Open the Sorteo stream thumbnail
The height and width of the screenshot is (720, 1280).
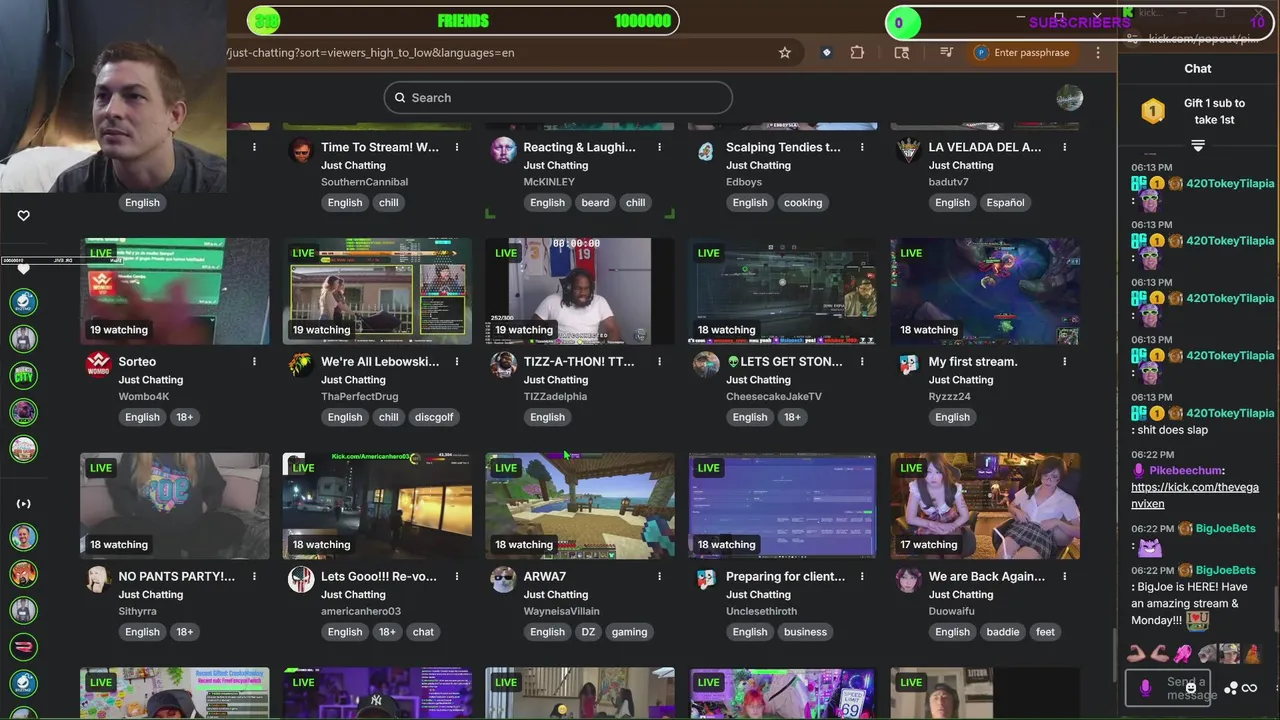click(x=175, y=291)
